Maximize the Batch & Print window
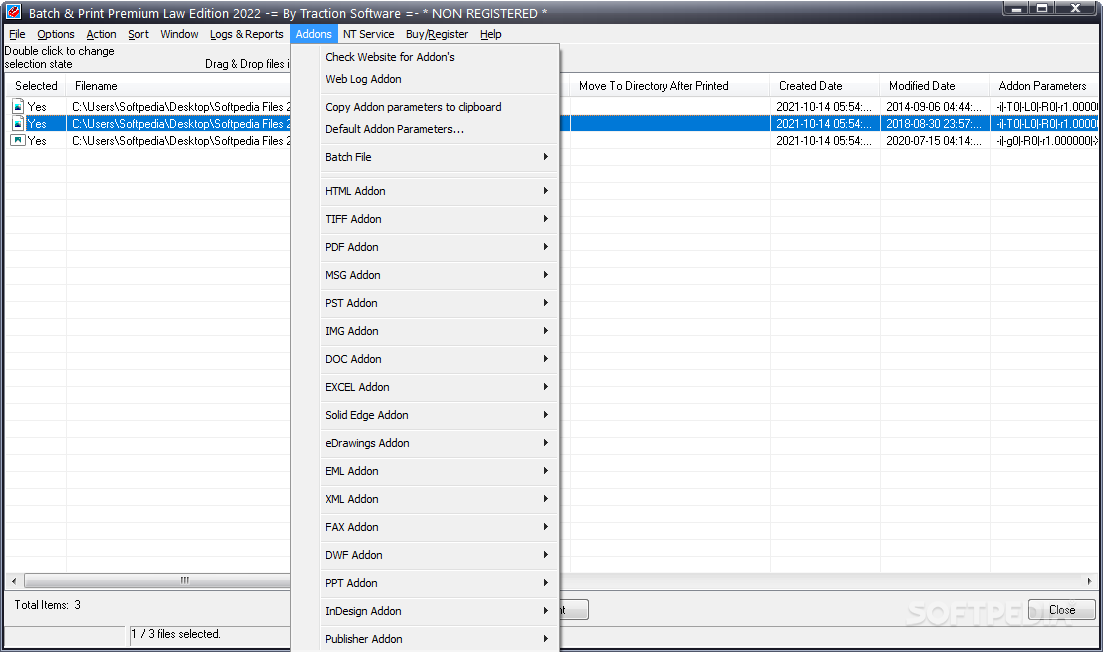 1042,8
